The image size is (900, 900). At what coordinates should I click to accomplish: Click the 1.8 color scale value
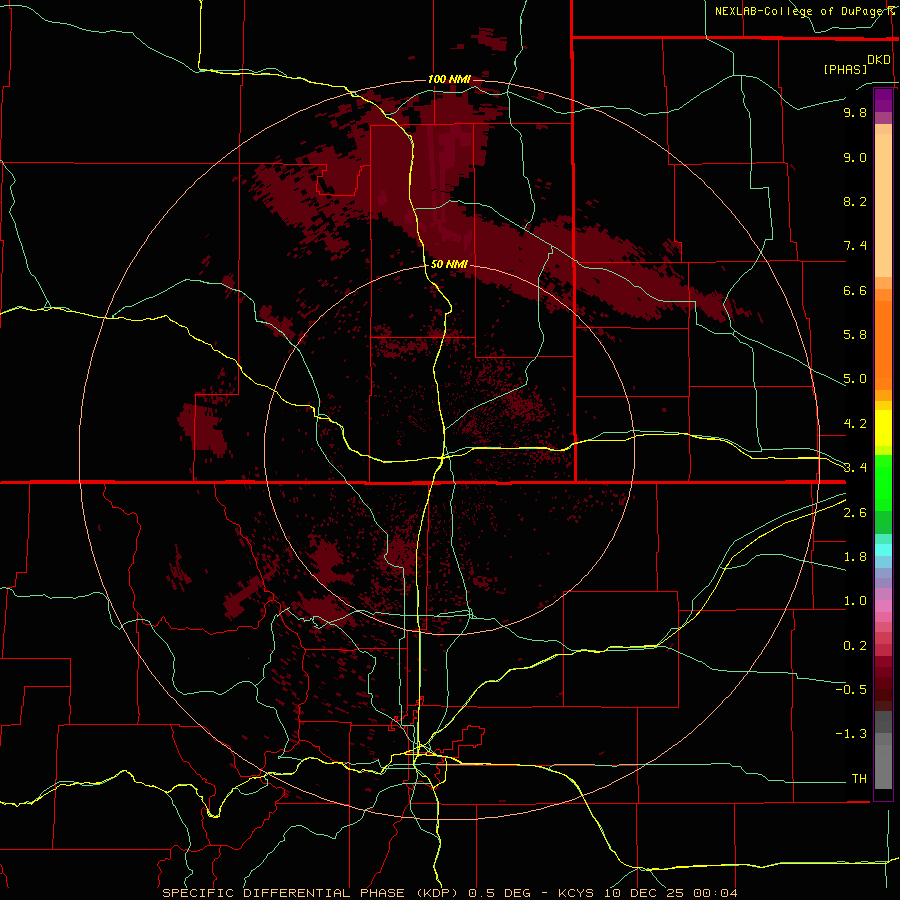[x=855, y=557]
